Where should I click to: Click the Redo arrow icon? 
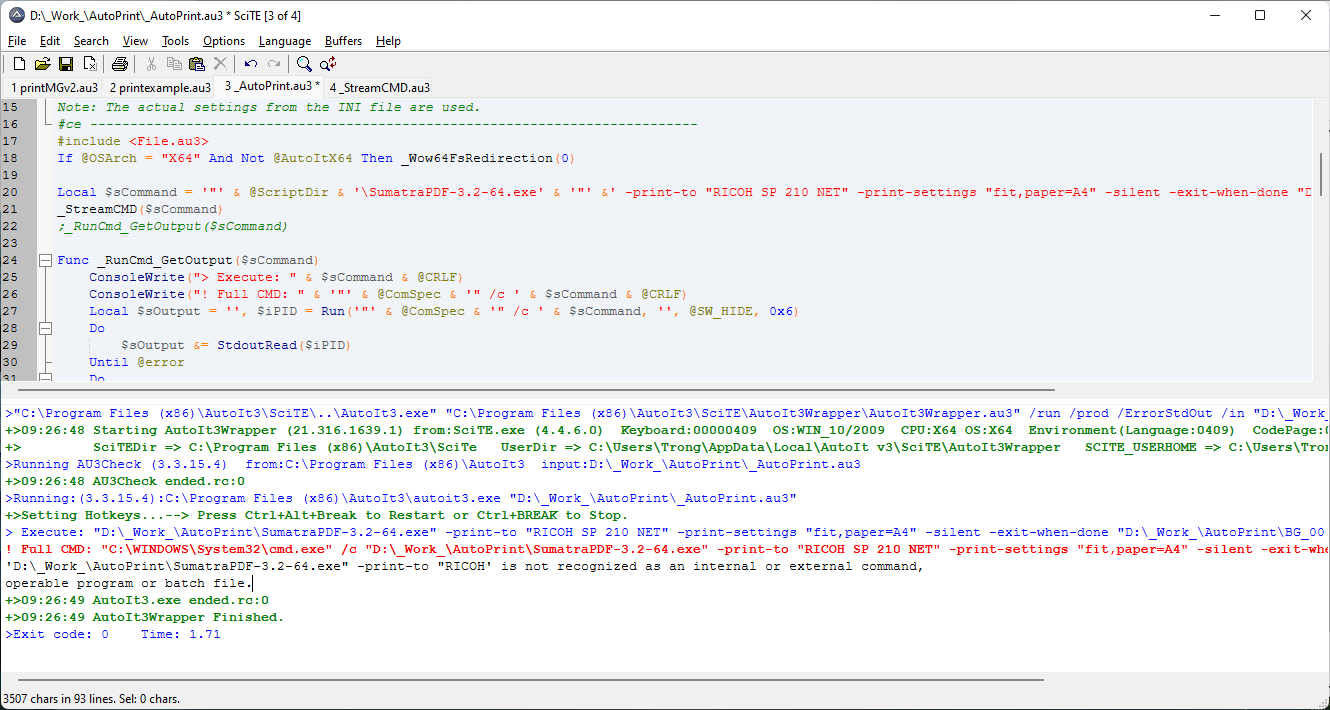click(x=274, y=64)
